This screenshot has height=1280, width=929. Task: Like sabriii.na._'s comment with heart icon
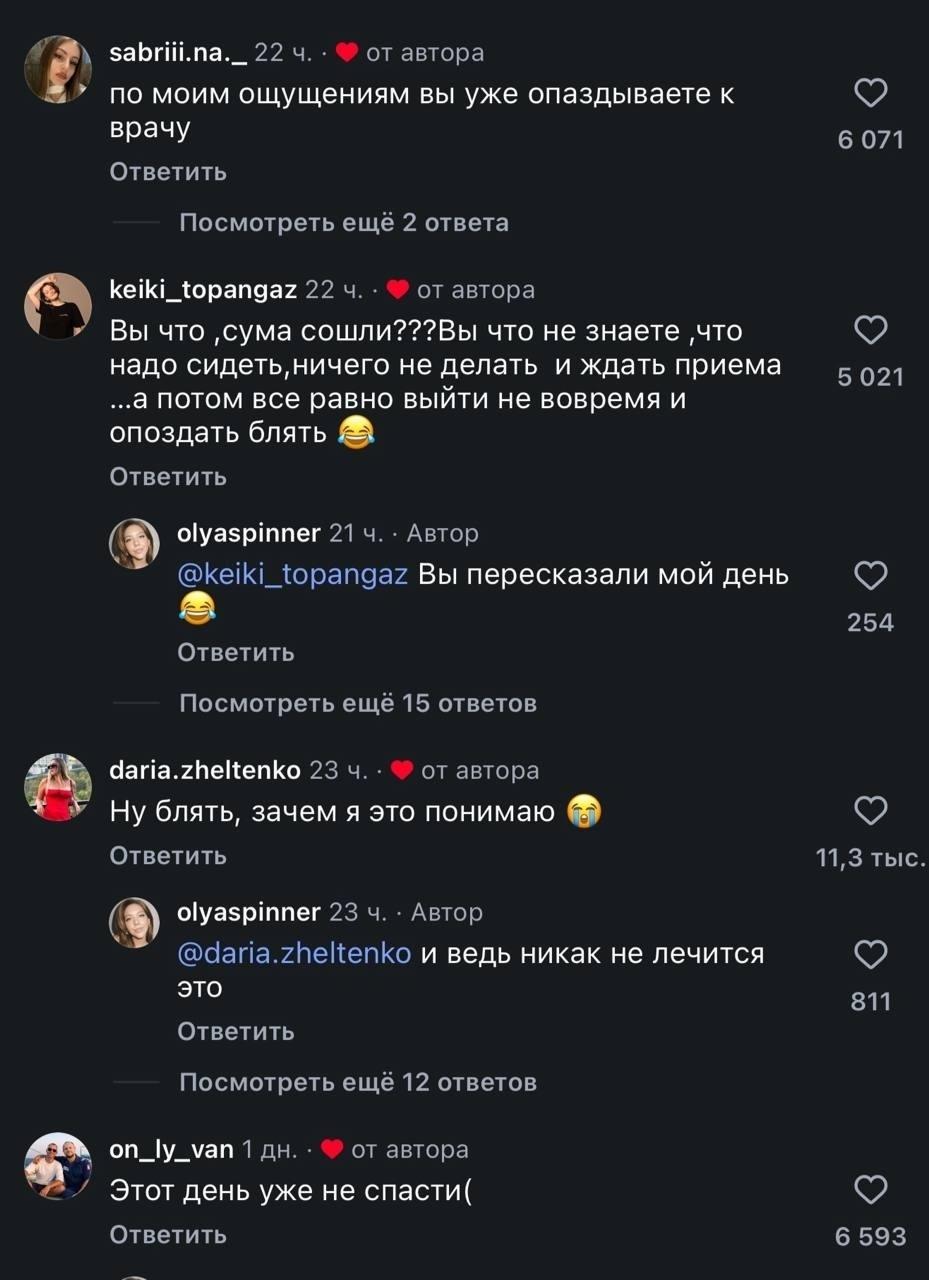point(871,94)
